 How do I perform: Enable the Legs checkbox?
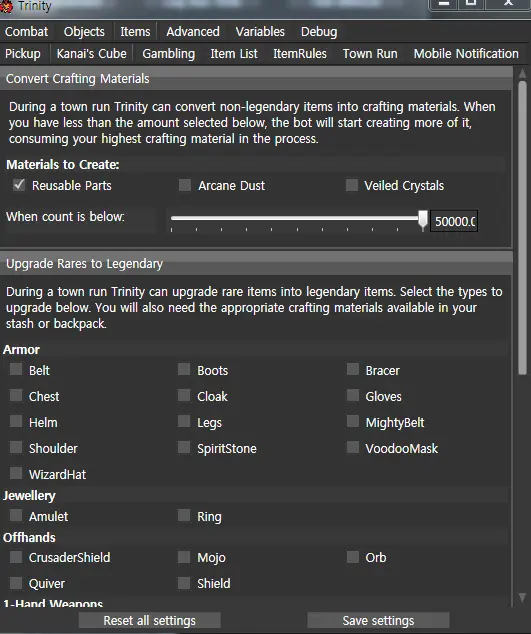184,421
